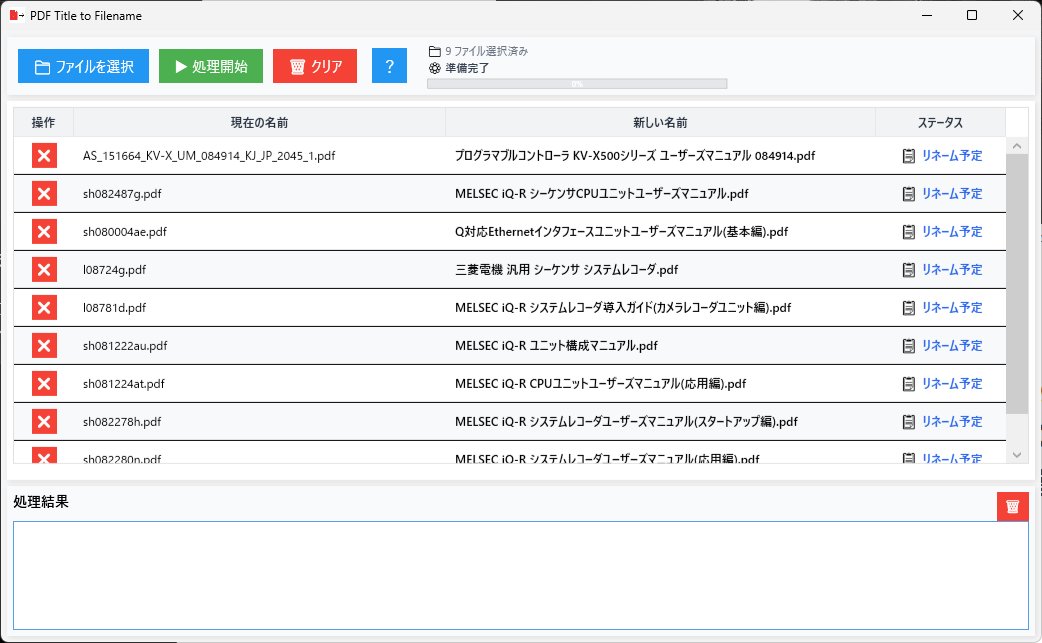Click the PDF Title to Filename app icon
This screenshot has width=1042, height=643.
16,15
